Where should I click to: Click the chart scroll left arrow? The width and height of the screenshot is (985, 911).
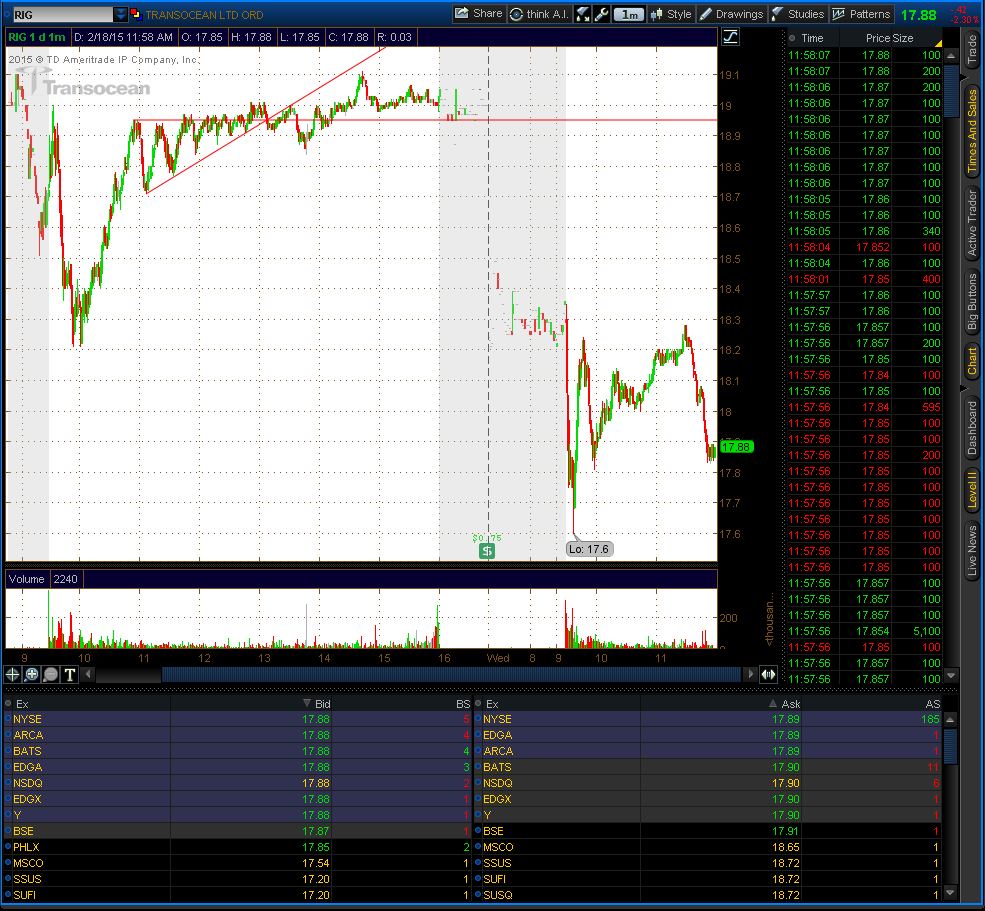[x=88, y=674]
